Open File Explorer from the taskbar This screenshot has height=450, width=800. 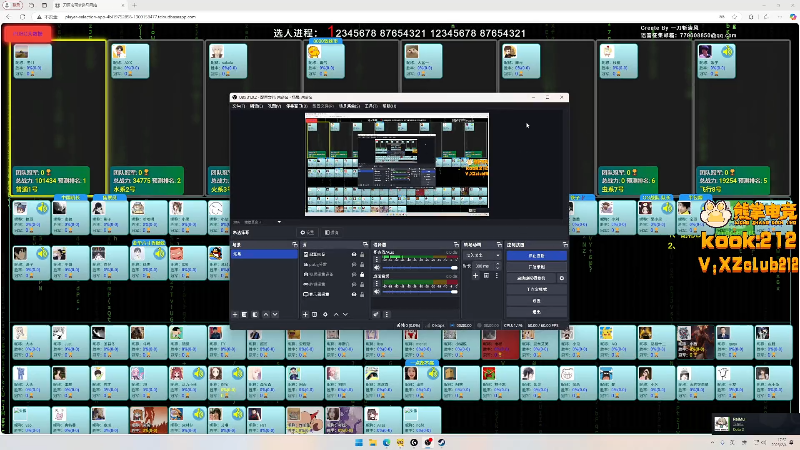pos(372,442)
